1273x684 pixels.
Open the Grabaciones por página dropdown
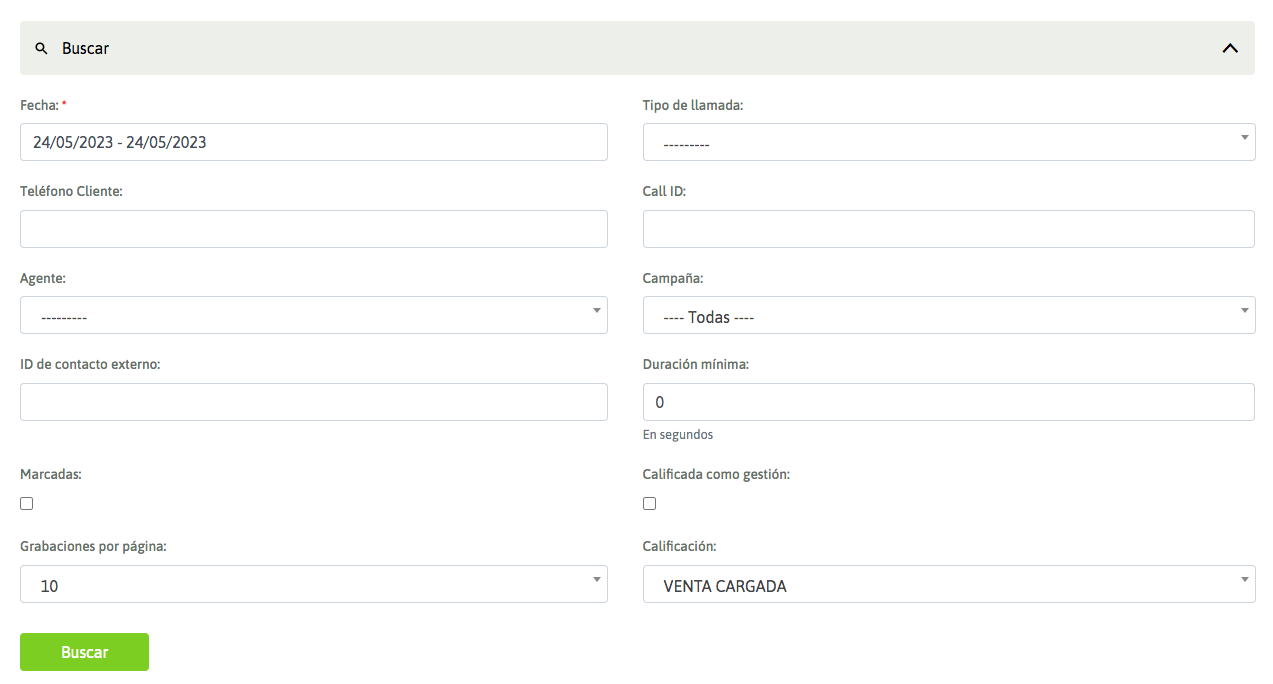tap(313, 584)
